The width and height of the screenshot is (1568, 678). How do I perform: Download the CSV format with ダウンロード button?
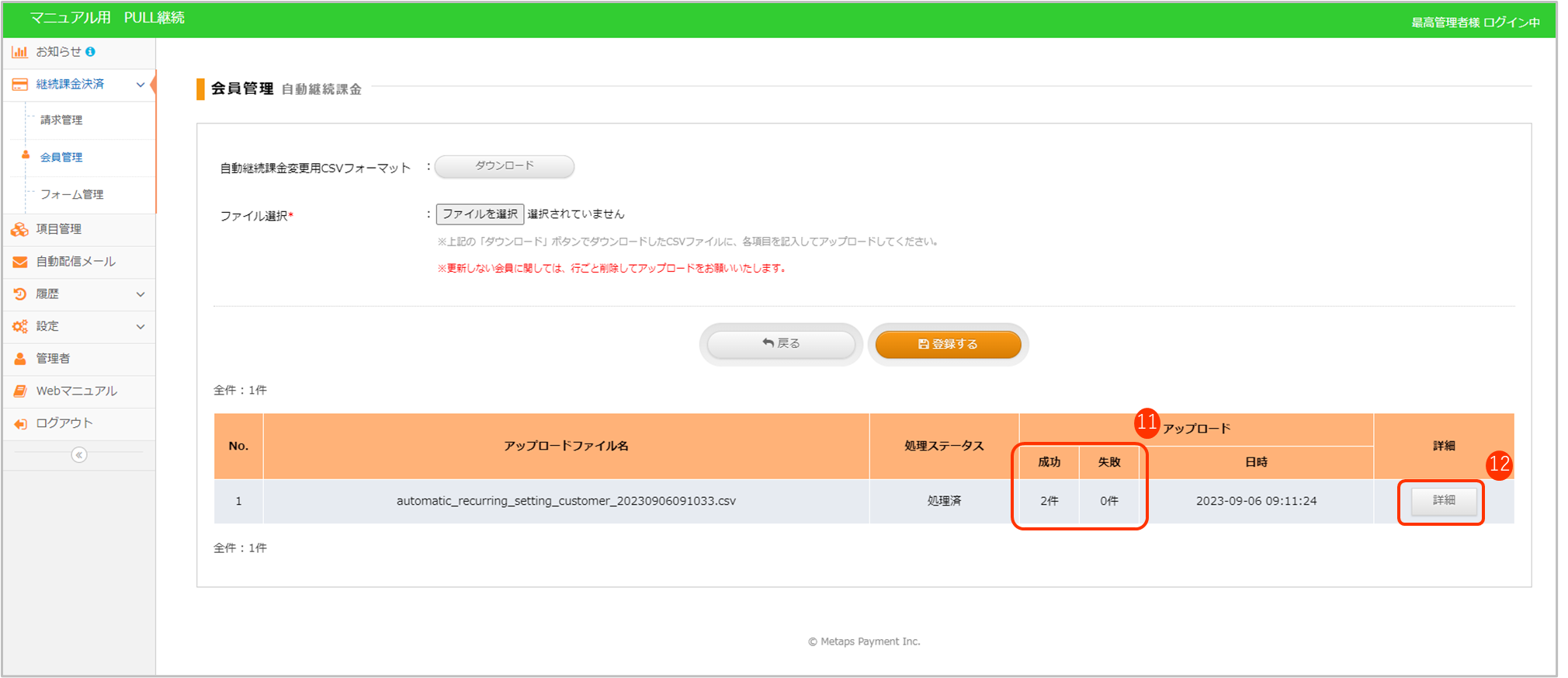[505, 166]
